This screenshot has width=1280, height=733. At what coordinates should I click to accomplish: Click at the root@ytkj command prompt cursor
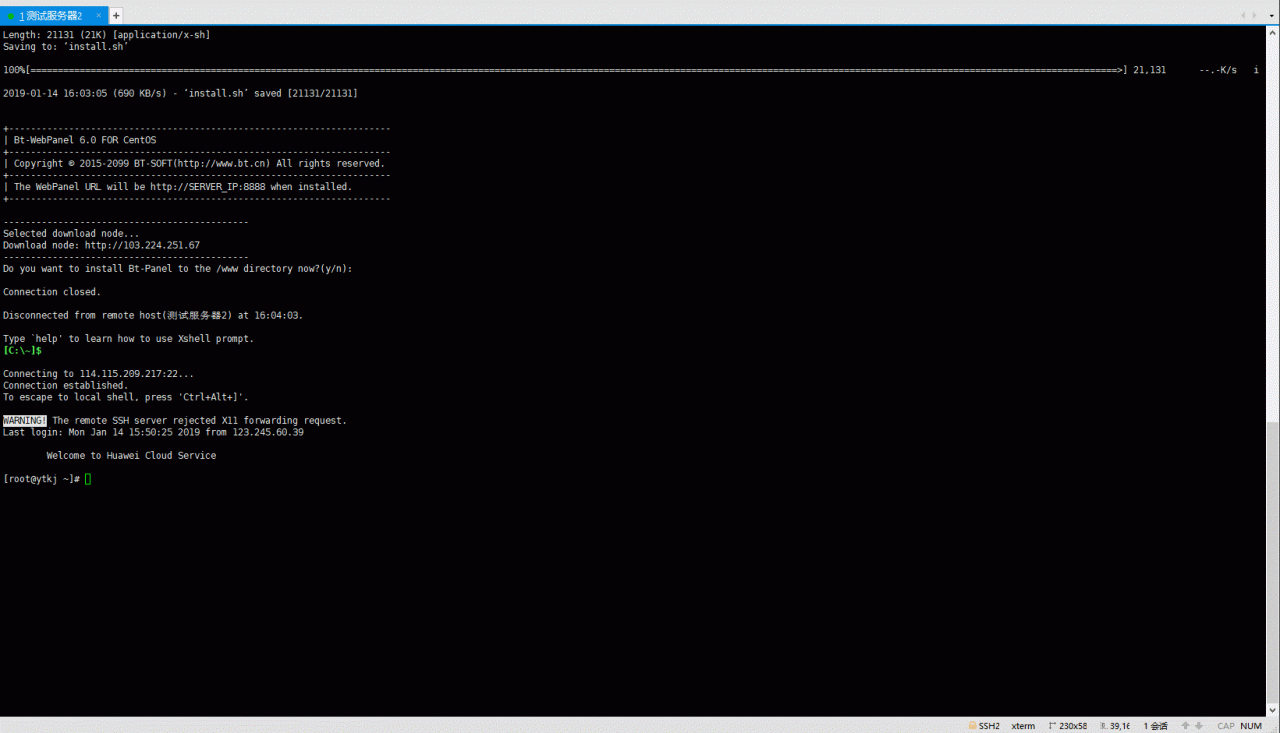click(88, 479)
